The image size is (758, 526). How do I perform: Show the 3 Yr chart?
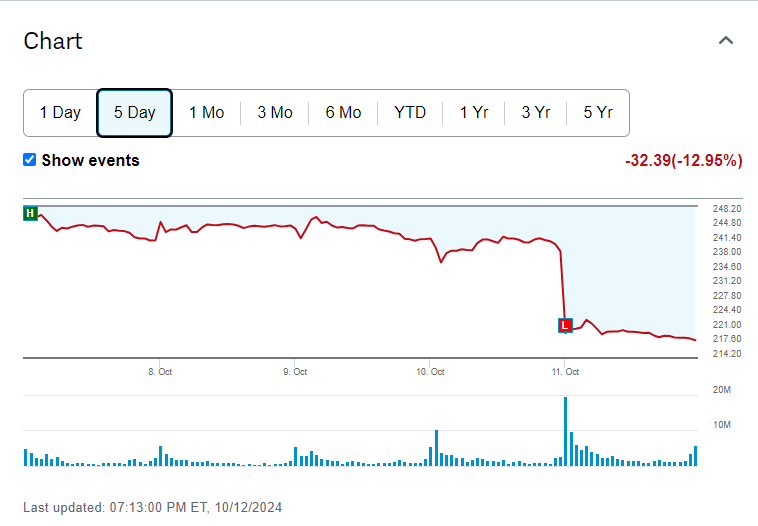(536, 113)
